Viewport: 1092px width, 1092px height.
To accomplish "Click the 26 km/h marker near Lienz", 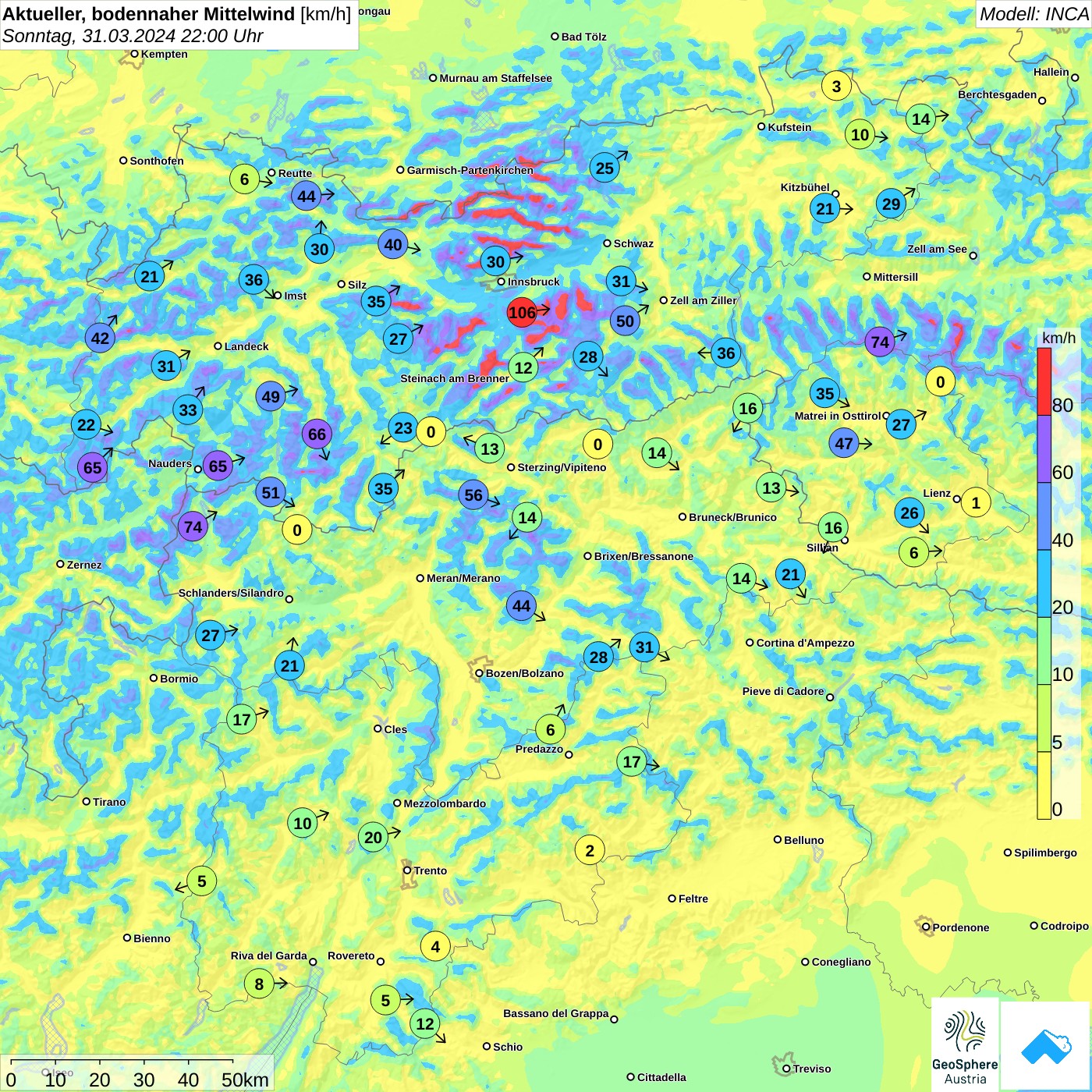I will tap(909, 513).
